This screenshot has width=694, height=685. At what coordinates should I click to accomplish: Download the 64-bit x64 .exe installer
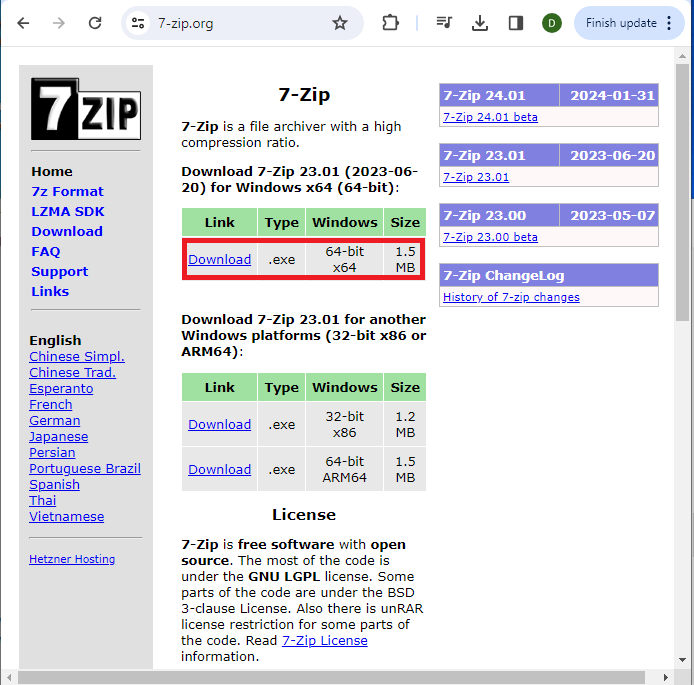220,259
